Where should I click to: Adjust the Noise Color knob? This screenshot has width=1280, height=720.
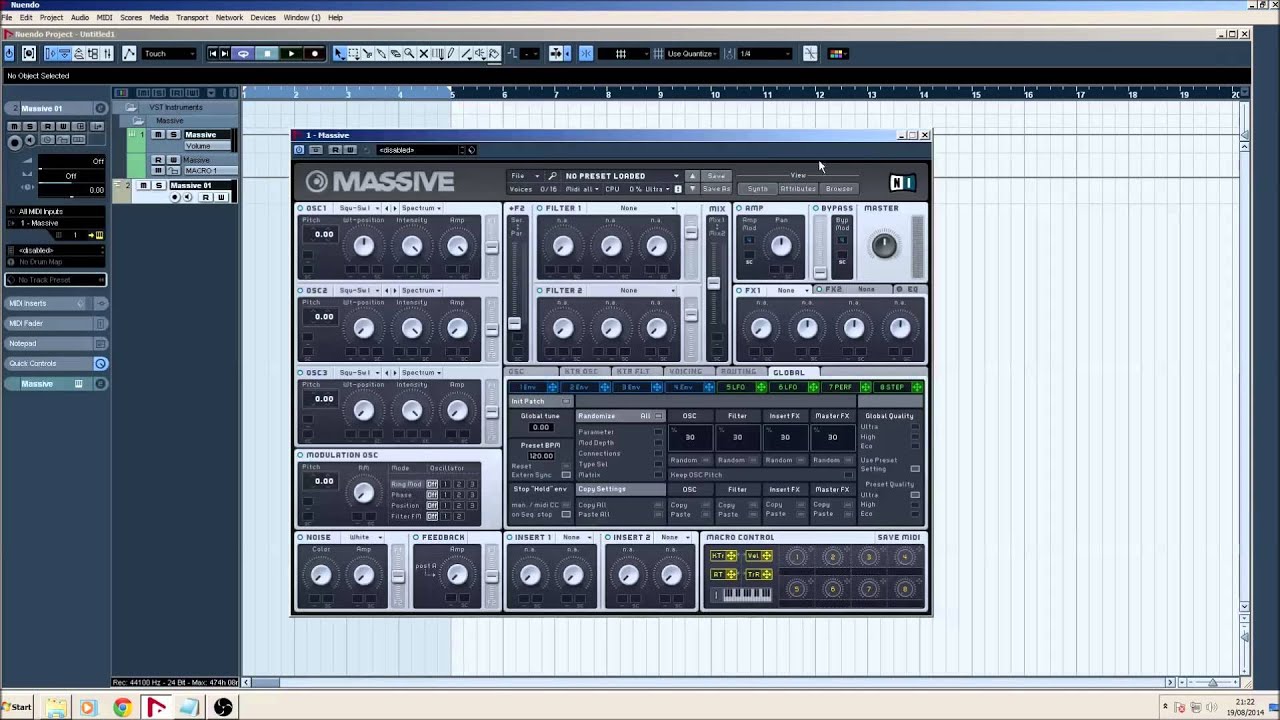coord(320,574)
